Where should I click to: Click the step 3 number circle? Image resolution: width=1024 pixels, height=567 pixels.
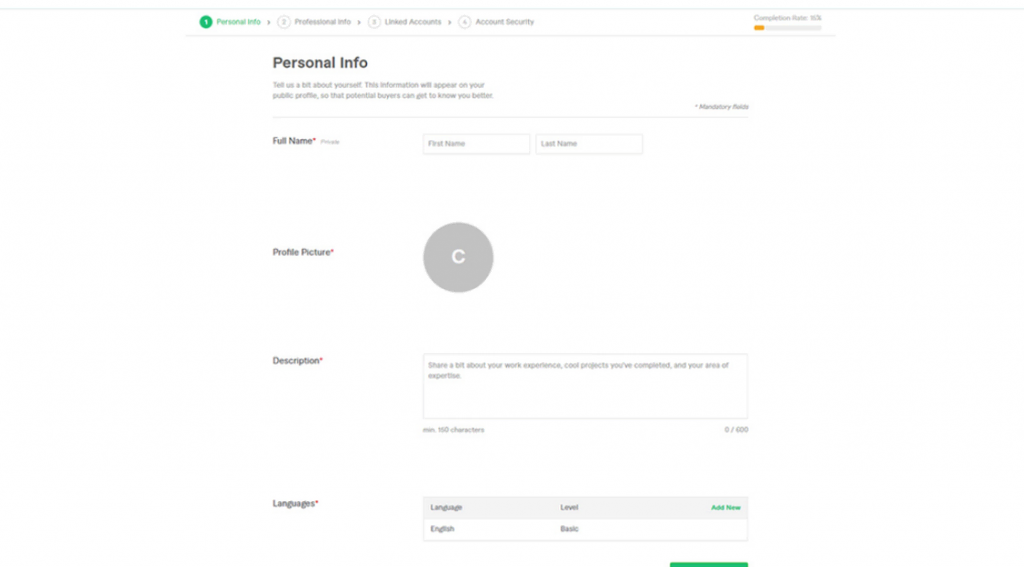click(x=374, y=22)
